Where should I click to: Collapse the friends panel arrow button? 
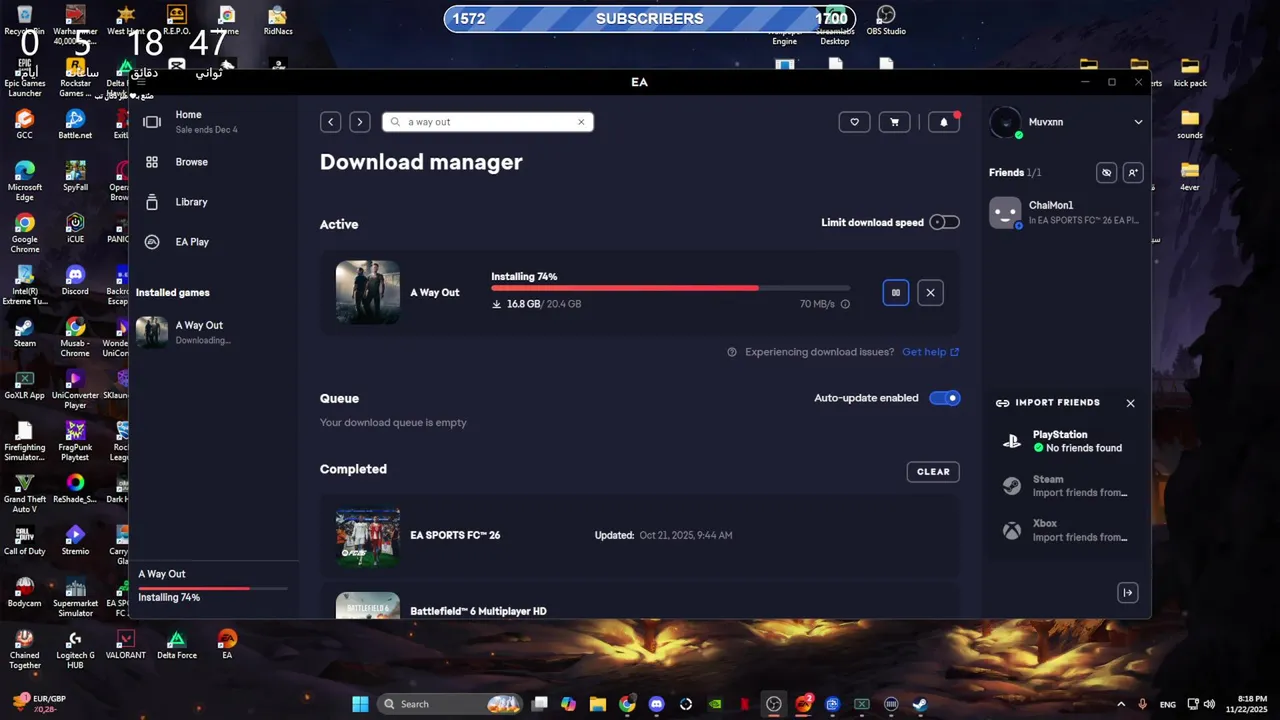1127,593
